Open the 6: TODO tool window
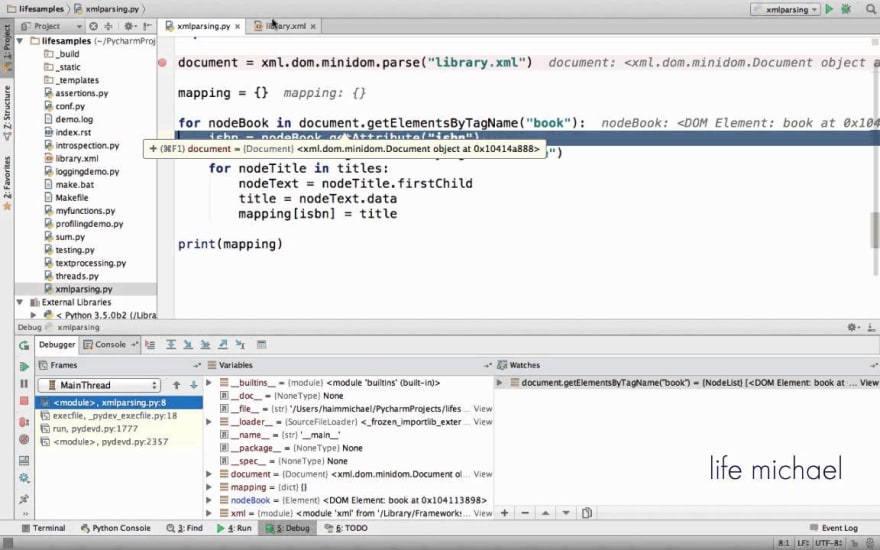Viewport: 880px width, 550px height. [x=346, y=528]
